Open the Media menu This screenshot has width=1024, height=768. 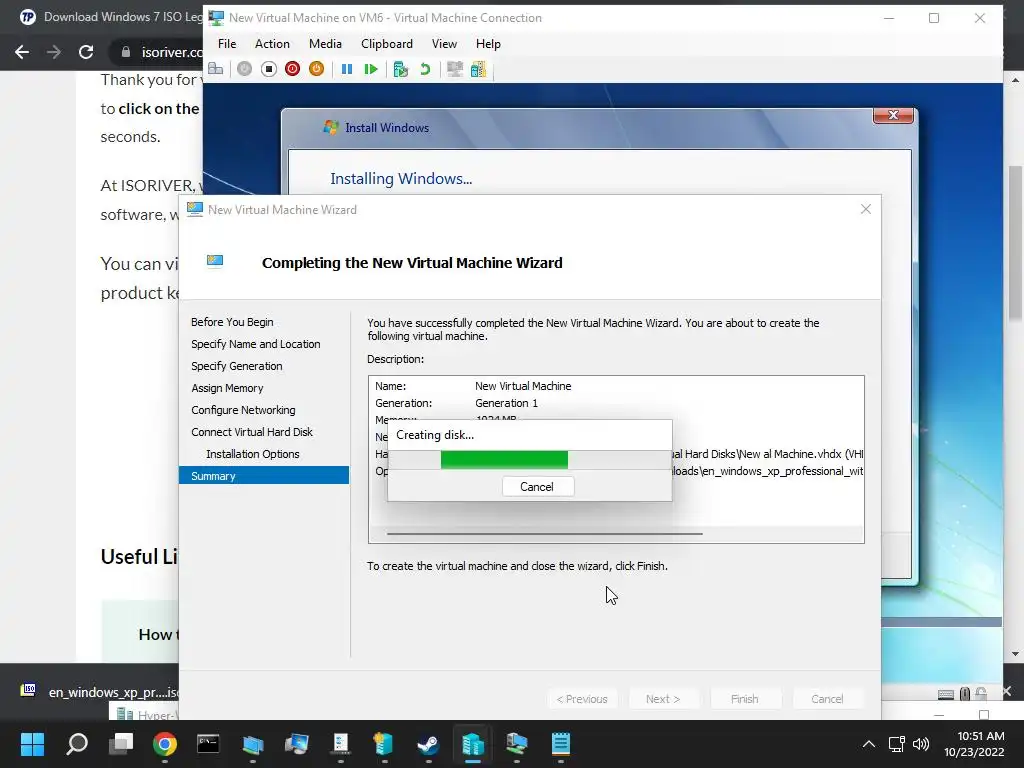coord(325,44)
